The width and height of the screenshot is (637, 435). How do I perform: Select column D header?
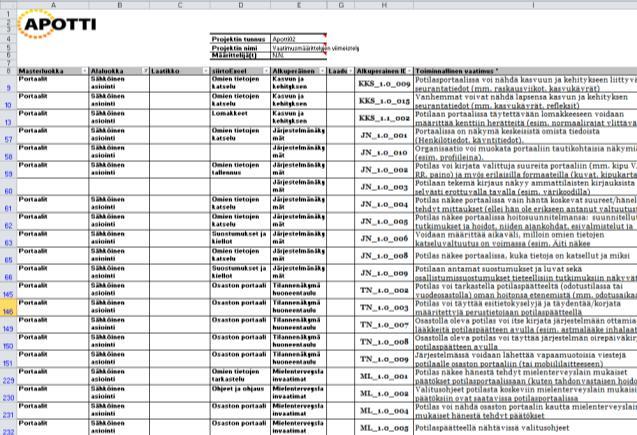240,5
